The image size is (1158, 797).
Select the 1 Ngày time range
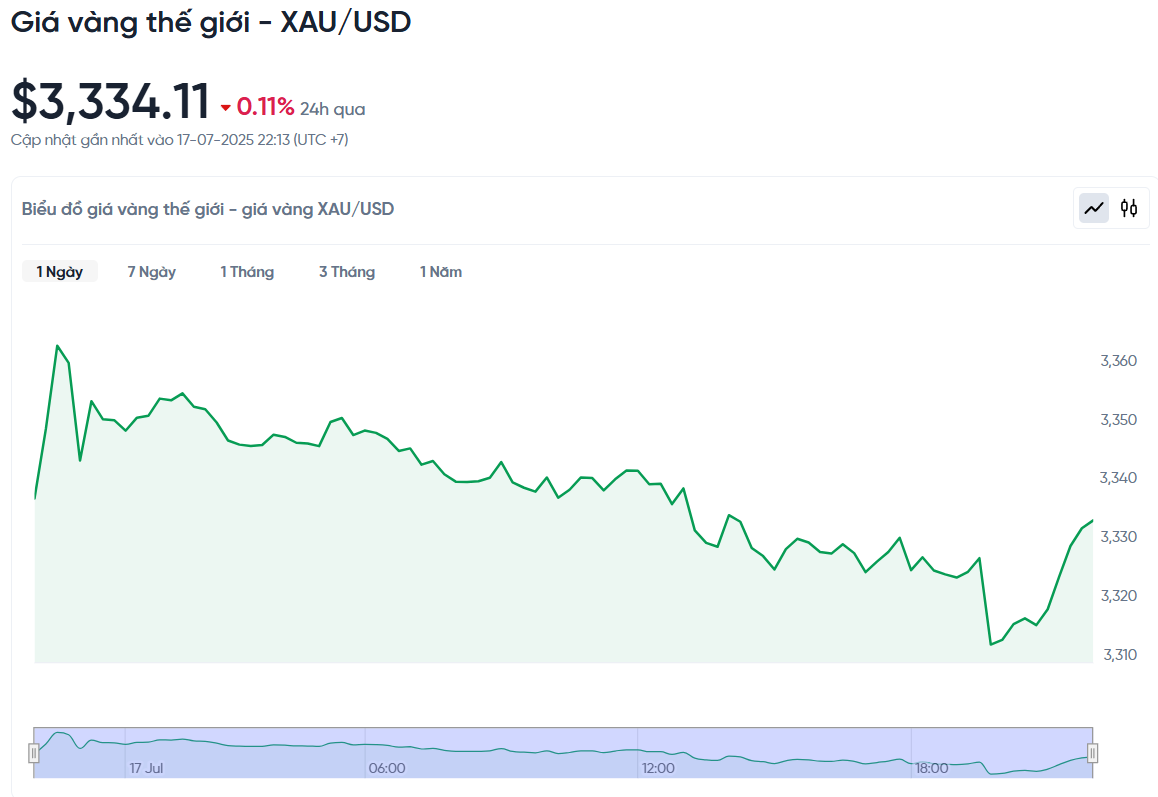pyautogui.click(x=60, y=272)
